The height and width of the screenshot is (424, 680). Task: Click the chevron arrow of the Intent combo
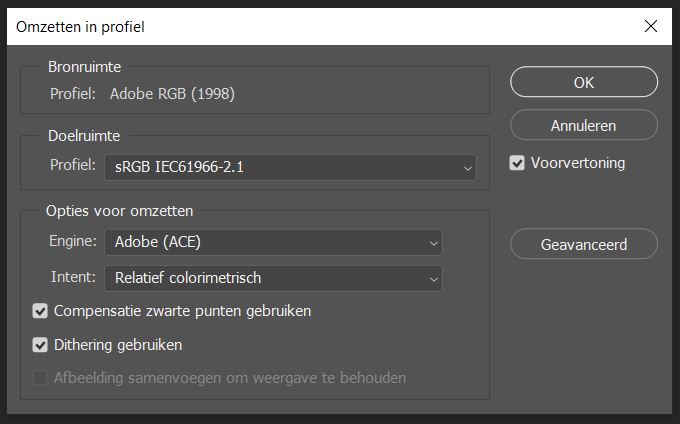(x=433, y=279)
